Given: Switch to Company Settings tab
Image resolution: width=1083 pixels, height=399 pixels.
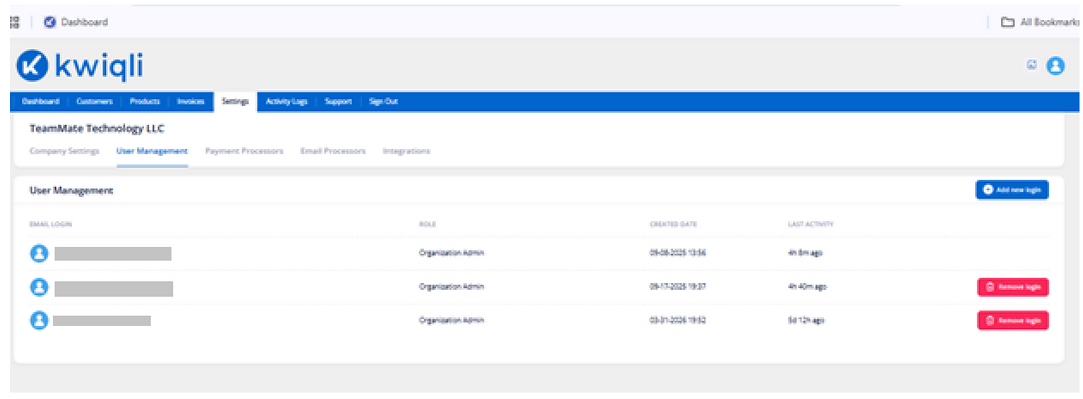Looking at the screenshot, I should point(64,151).
